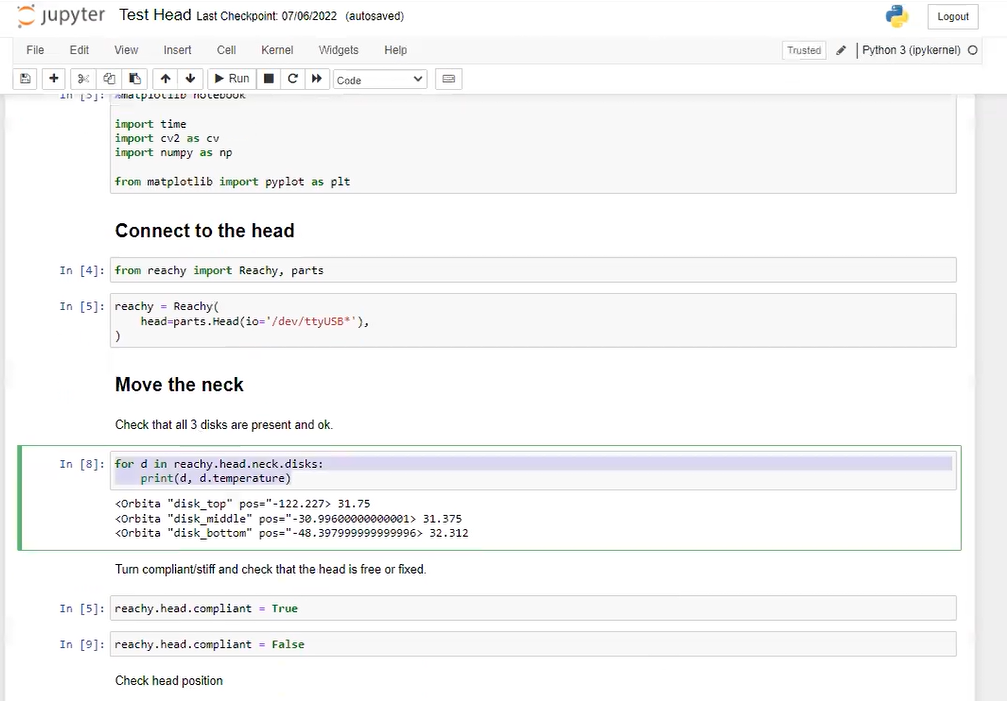This screenshot has width=1007, height=701.
Task: Click the Last Checkpoint text
Action: tap(267, 16)
